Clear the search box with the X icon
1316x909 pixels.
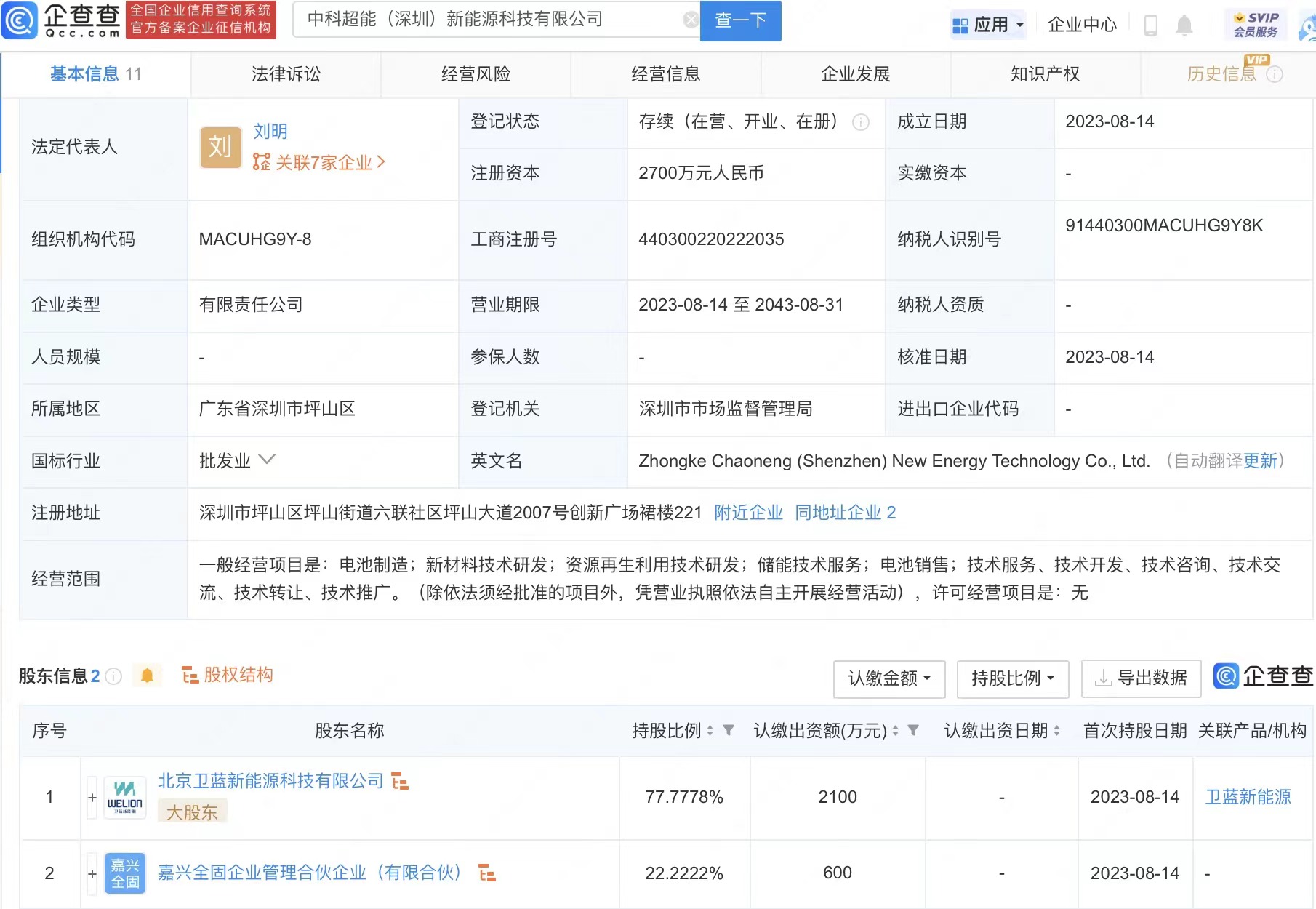[691, 20]
